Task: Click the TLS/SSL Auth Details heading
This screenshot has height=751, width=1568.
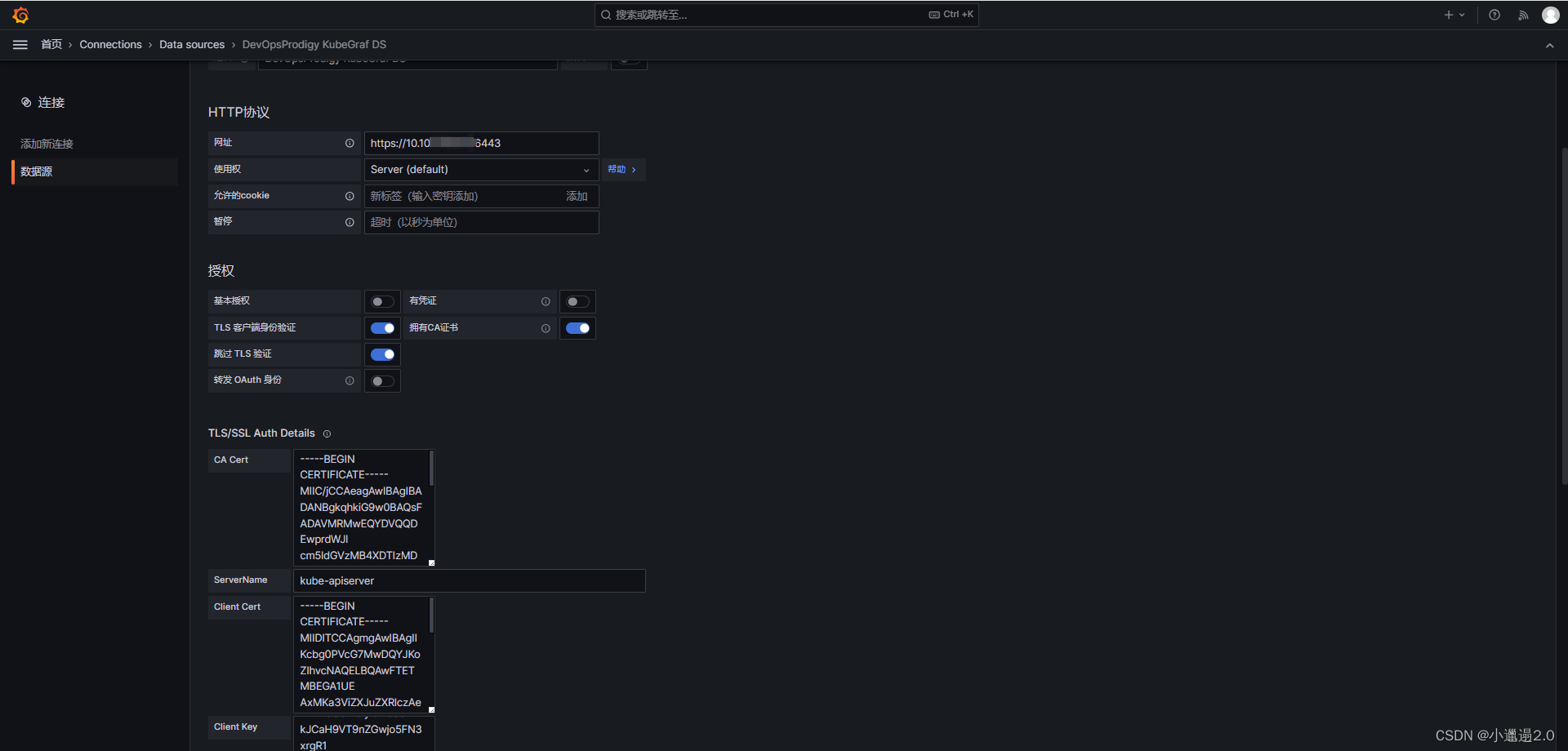Action: pyautogui.click(x=261, y=433)
